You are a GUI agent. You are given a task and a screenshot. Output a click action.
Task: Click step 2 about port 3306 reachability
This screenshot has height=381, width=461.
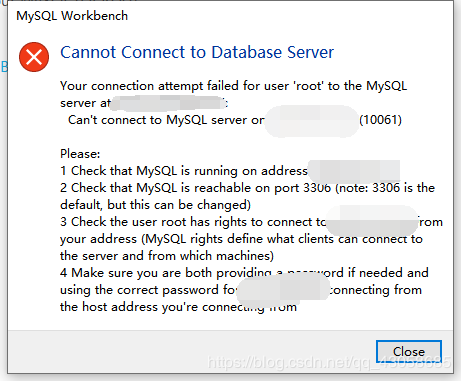(247, 188)
